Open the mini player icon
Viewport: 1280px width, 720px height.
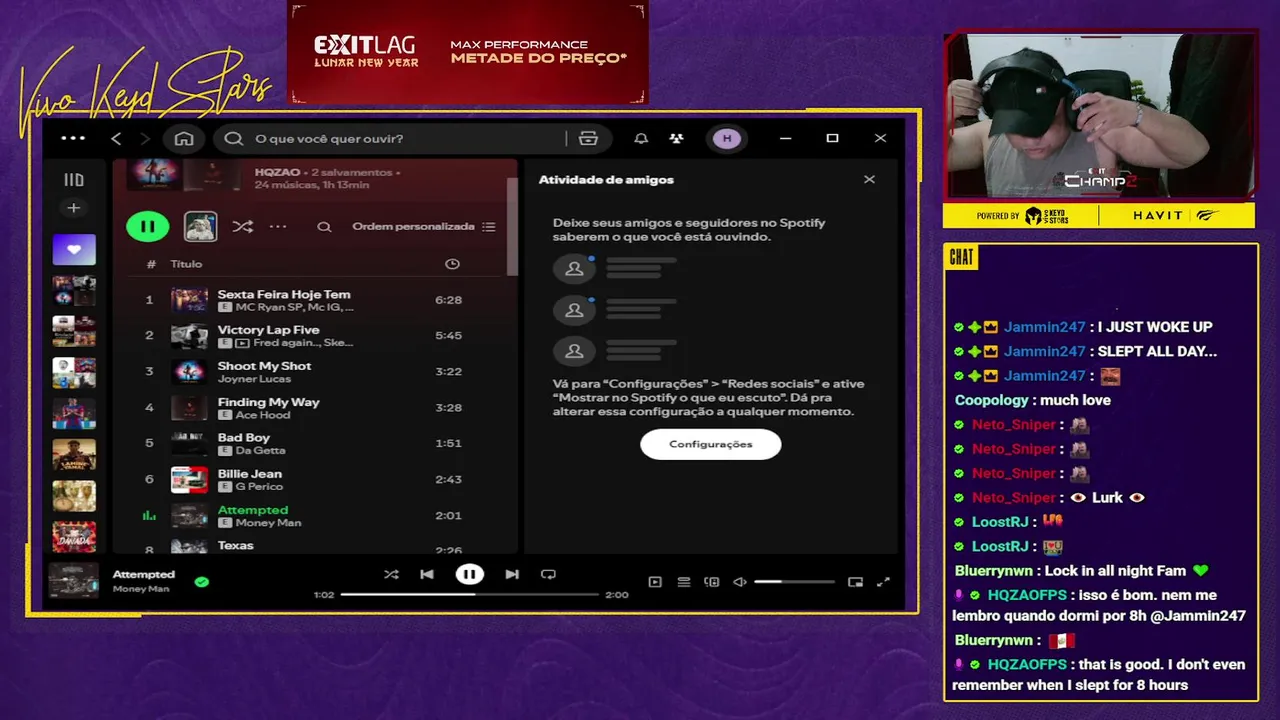pos(855,582)
